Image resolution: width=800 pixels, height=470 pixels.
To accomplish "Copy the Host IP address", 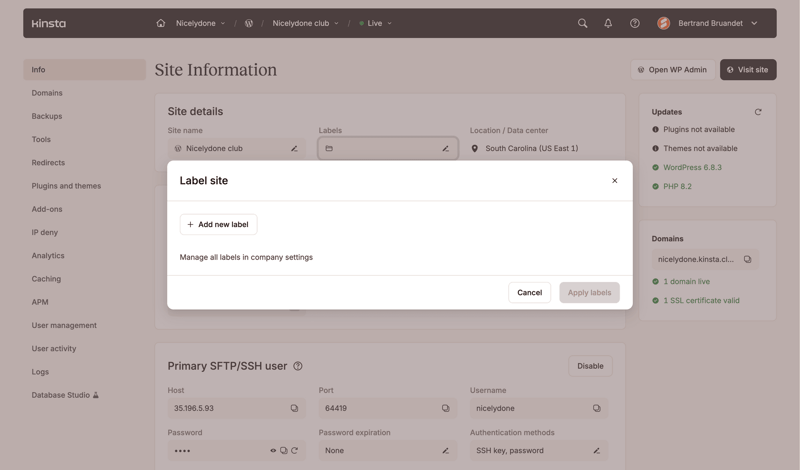I will click(294, 408).
